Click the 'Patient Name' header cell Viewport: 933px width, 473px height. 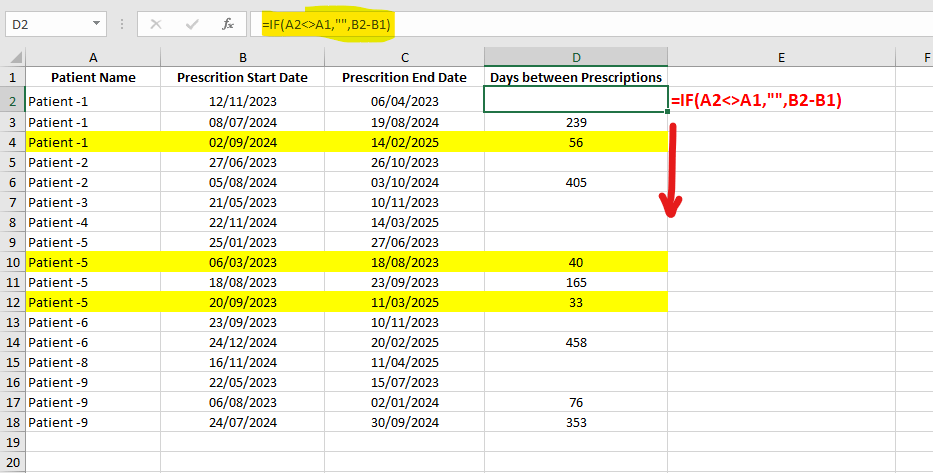[93, 77]
